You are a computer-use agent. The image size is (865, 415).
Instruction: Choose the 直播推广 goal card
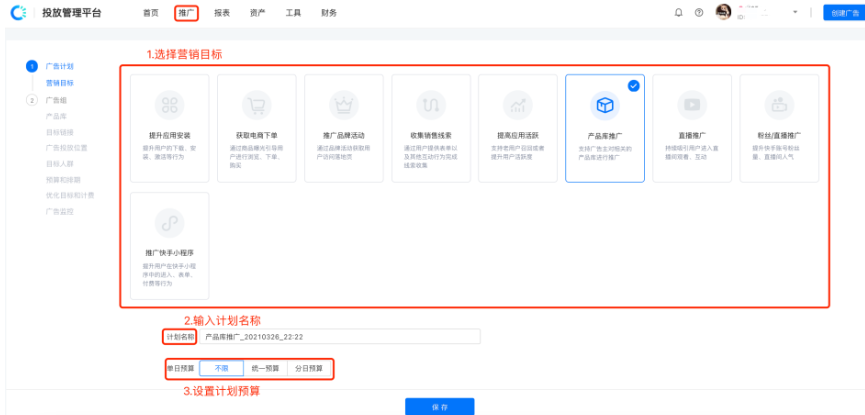pos(692,128)
